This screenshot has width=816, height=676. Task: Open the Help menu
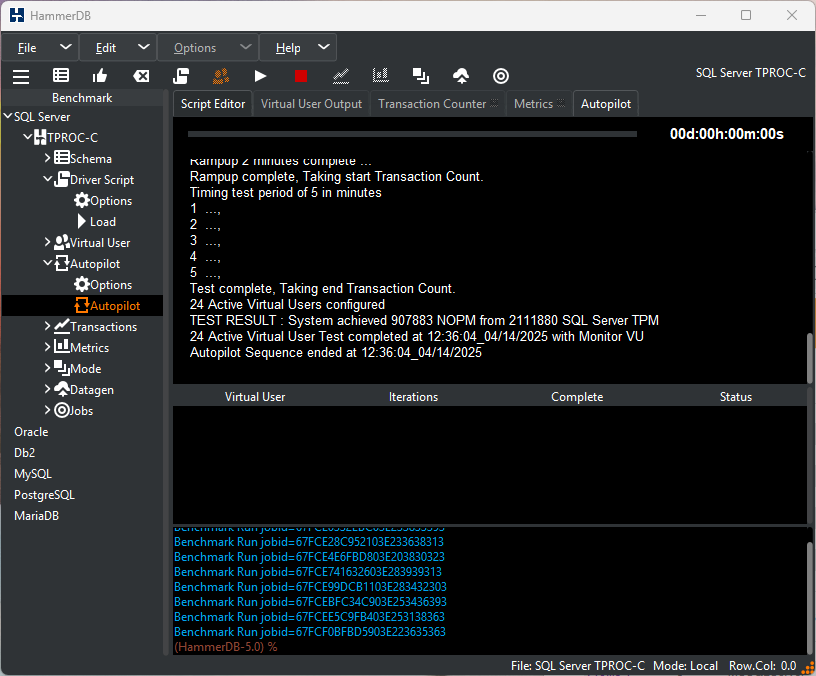point(288,48)
